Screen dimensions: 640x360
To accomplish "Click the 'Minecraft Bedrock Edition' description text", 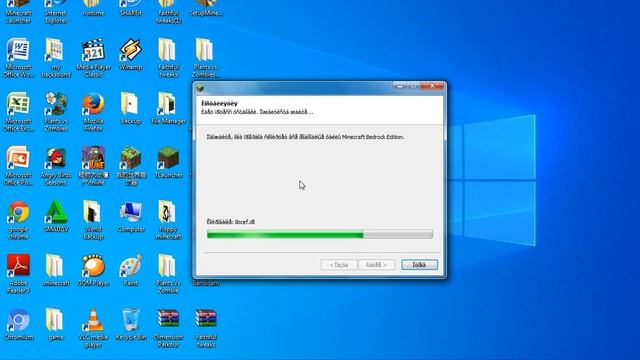I will pyautogui.click(x=373, y=137).
